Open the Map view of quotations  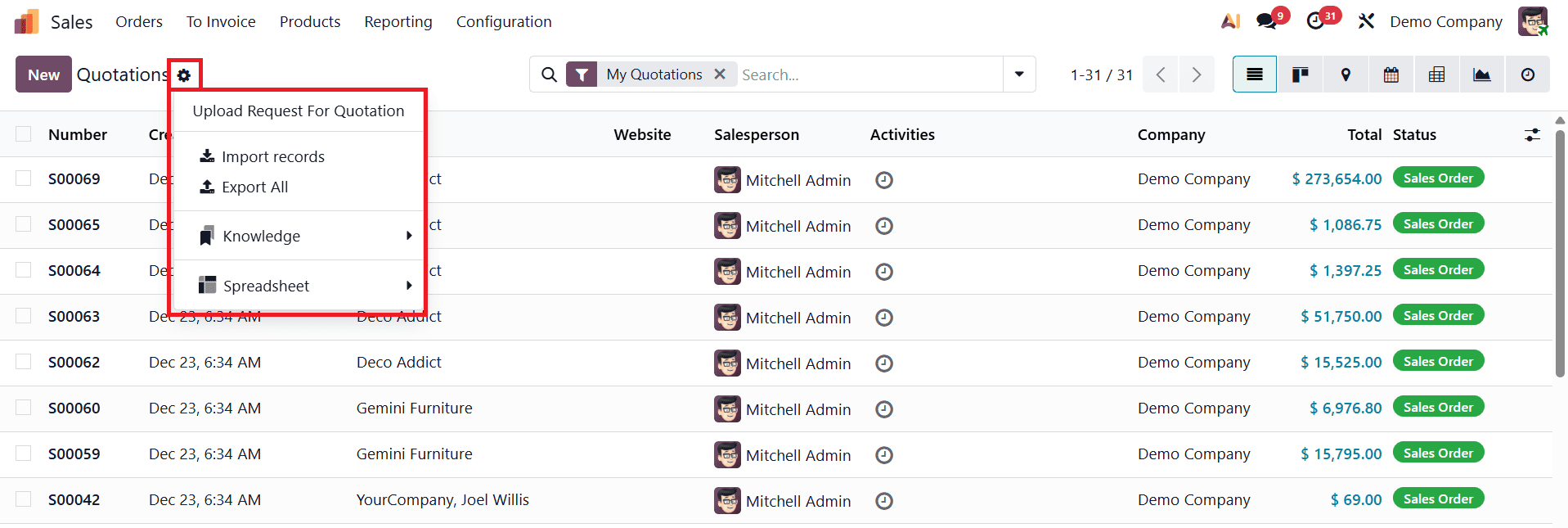coord(1345,74)
